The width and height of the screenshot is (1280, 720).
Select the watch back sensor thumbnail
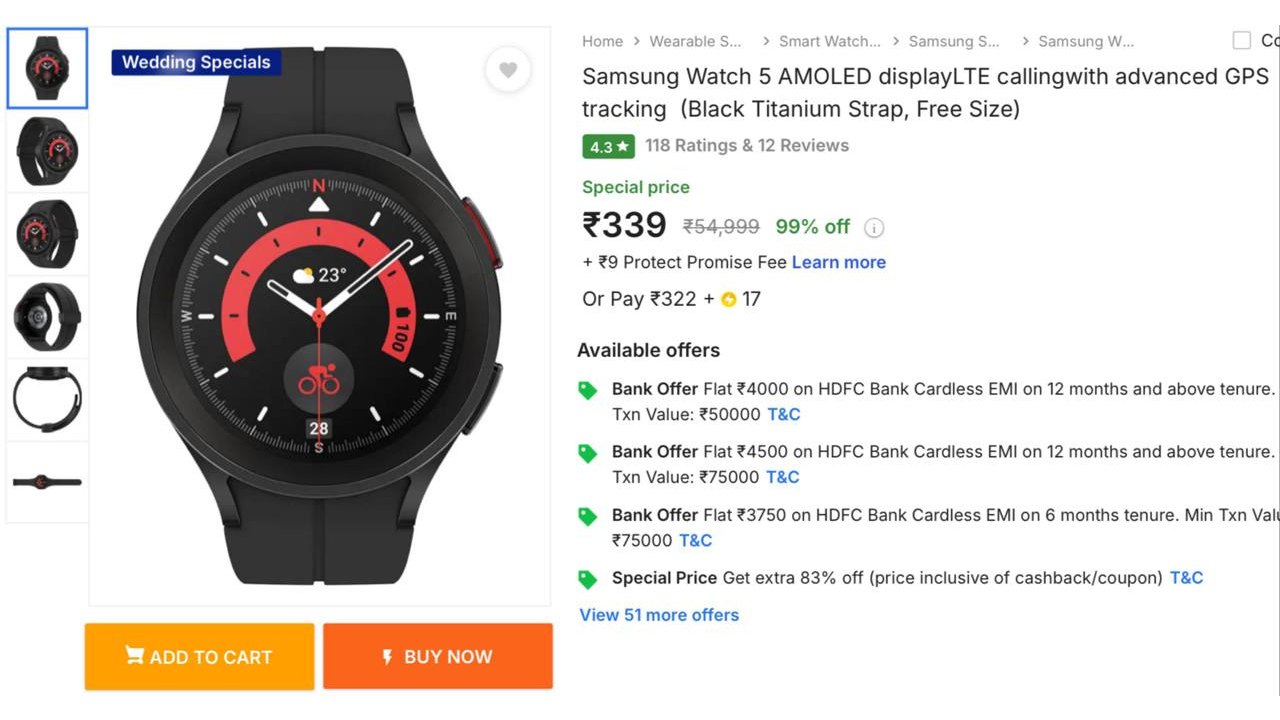(x=47, y=317)
